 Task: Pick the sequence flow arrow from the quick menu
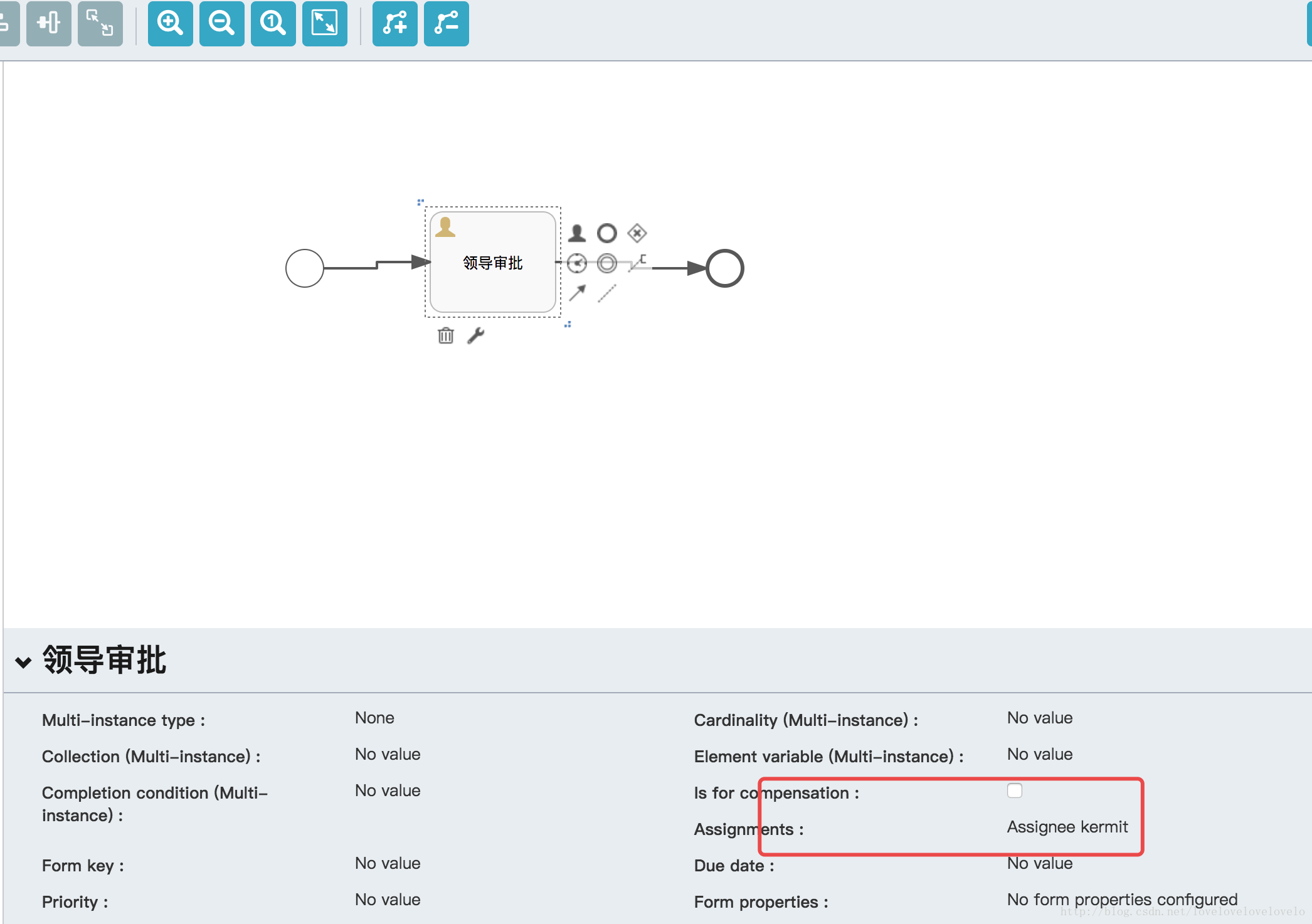tap(577, 293)
